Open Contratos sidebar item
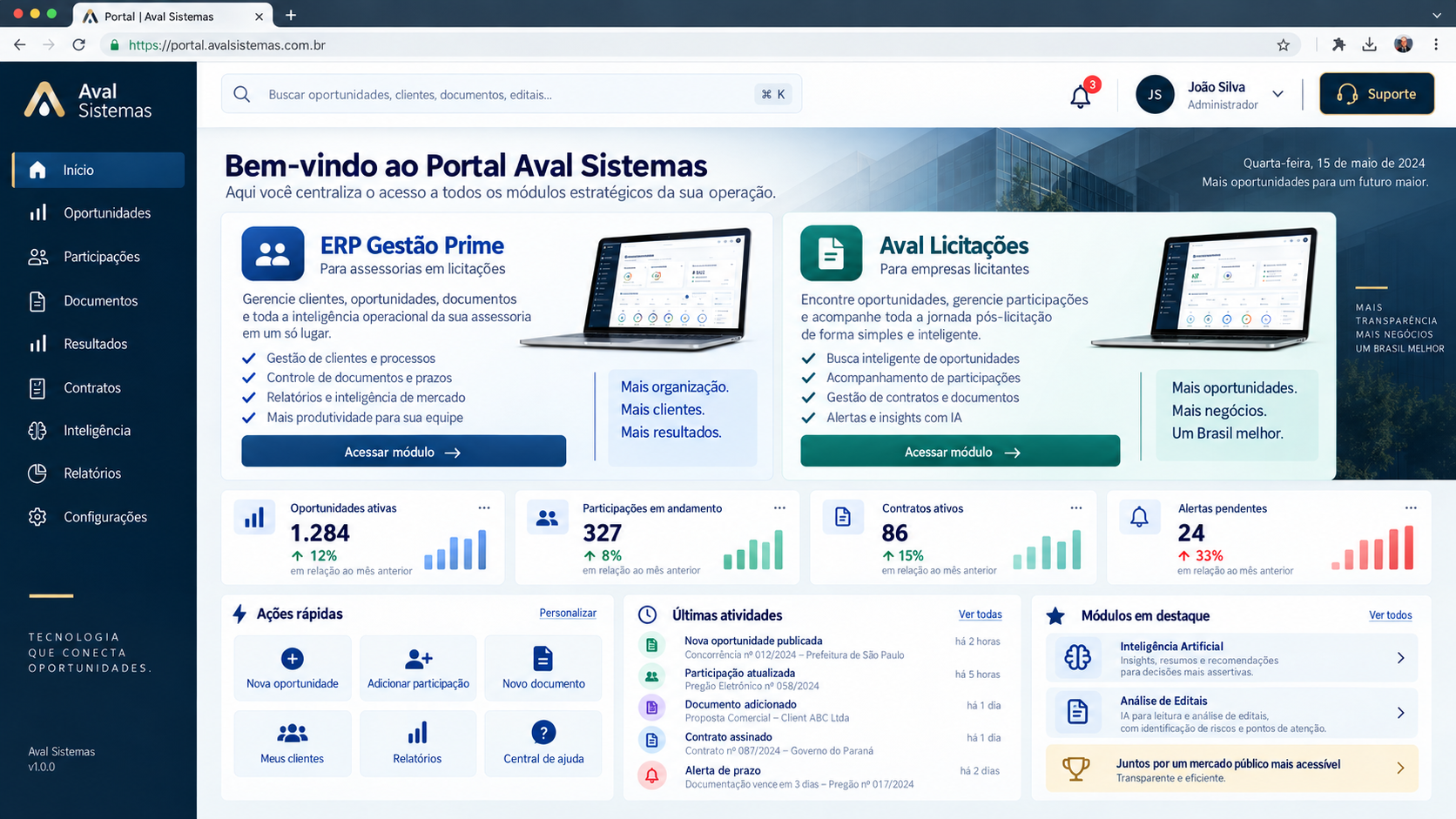 pos(98,388)
